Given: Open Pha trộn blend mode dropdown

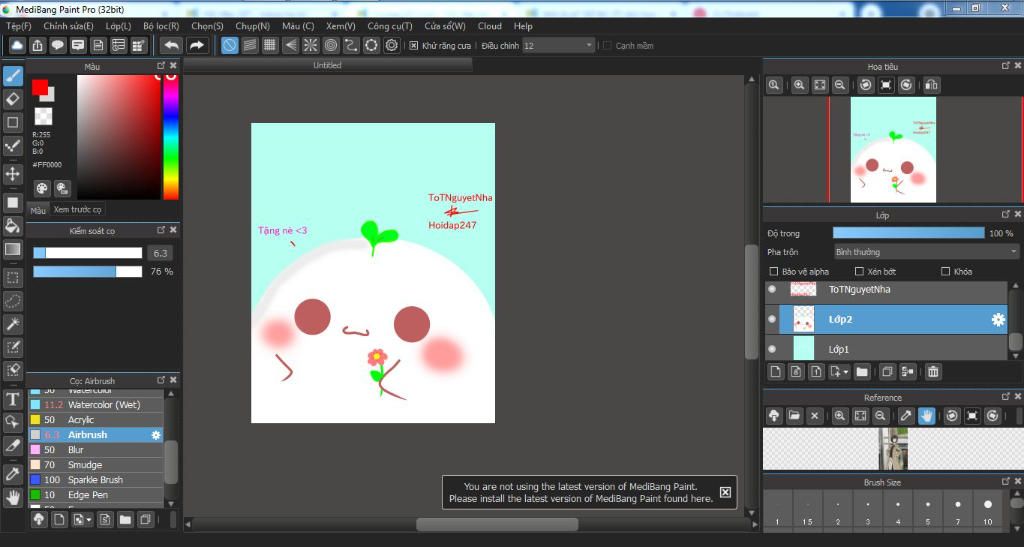Looking at the screenshot, I should pyautogui.click(x=926, y=252).
